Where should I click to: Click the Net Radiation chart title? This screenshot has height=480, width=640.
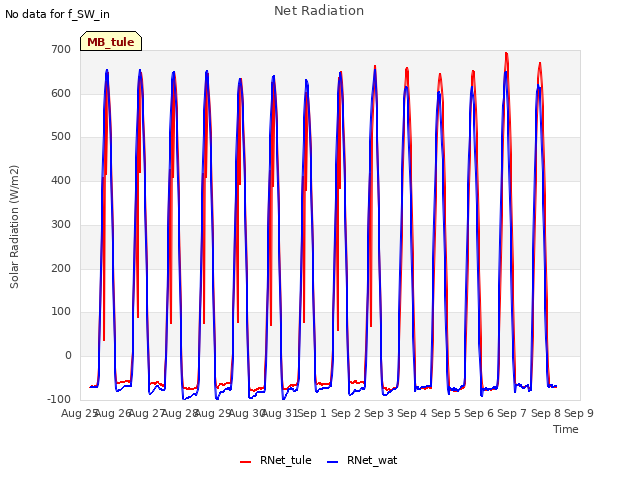[319, 11]
